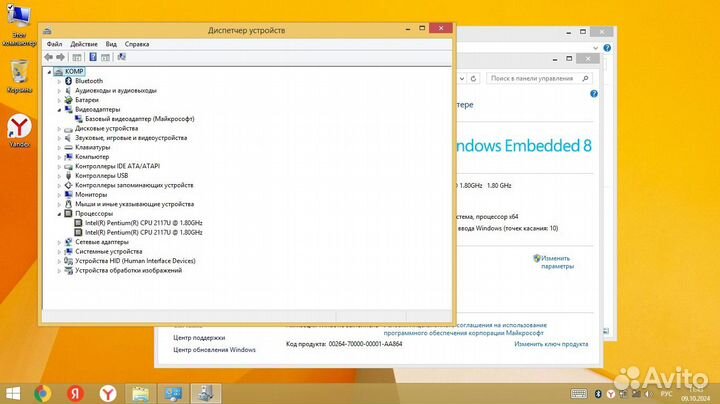The width and height of the screenshot is (720, 404).
Task: Toggle the console tree pane toolbar icon
Action: (x=77, y=57)
